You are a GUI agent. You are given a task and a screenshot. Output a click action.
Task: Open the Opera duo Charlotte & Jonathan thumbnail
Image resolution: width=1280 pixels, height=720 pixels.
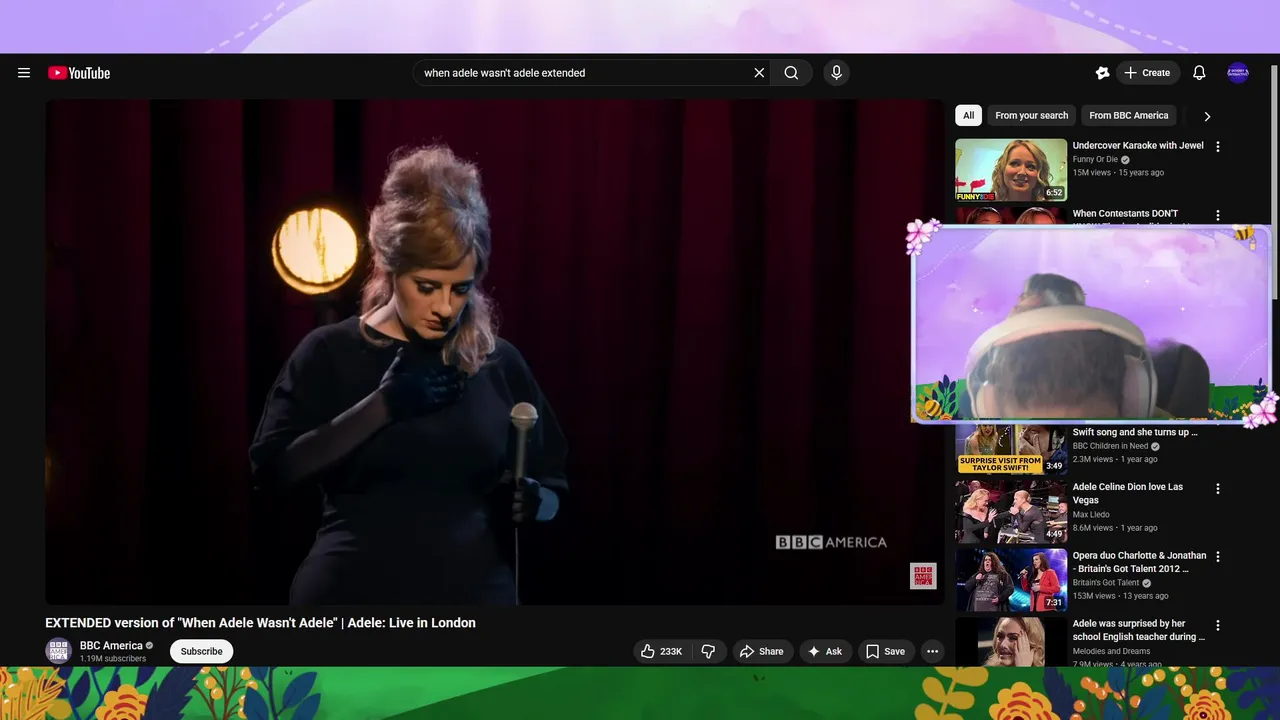[1011, 580]
